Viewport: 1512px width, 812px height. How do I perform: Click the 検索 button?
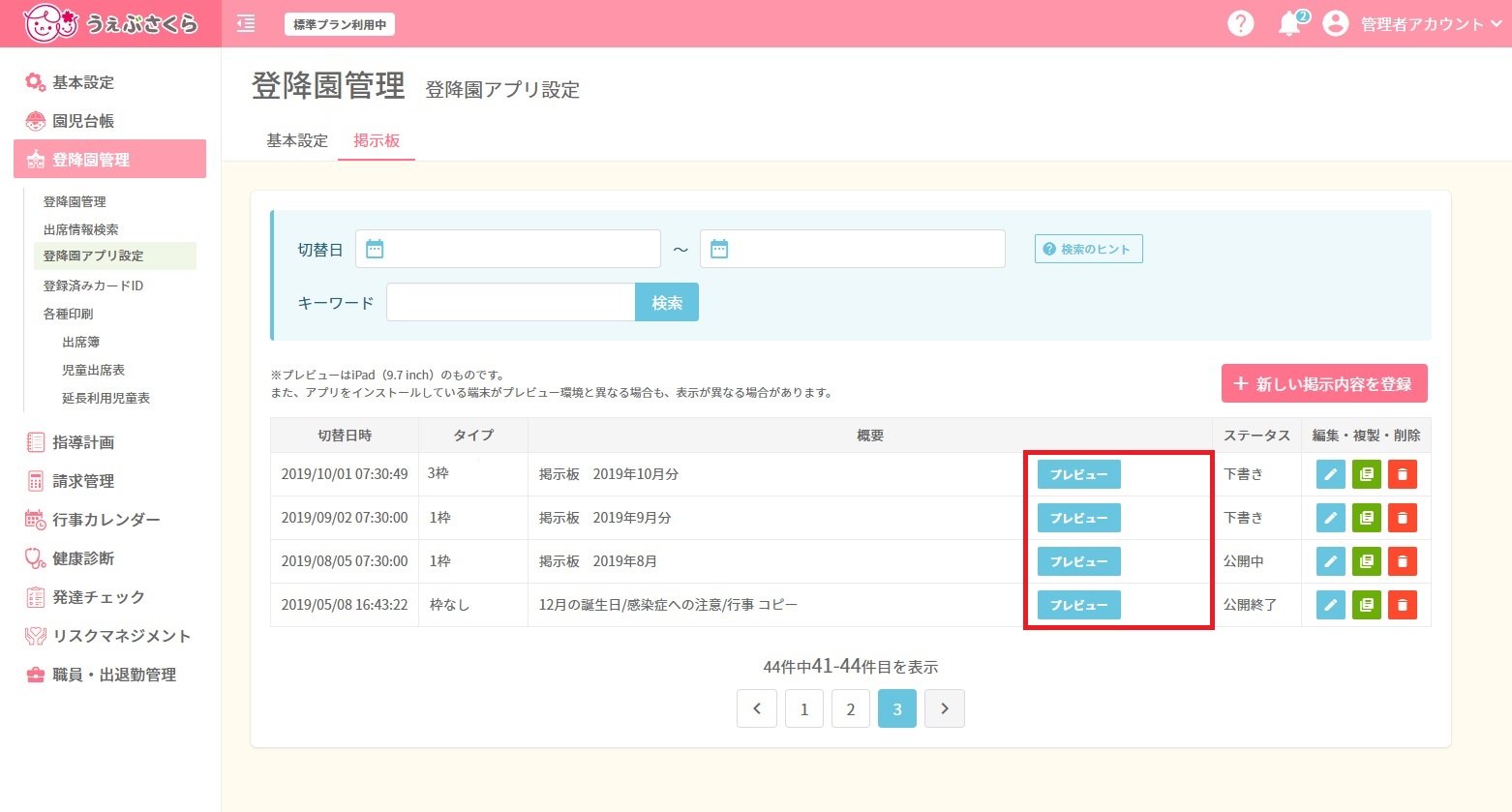tap(667, 302)
